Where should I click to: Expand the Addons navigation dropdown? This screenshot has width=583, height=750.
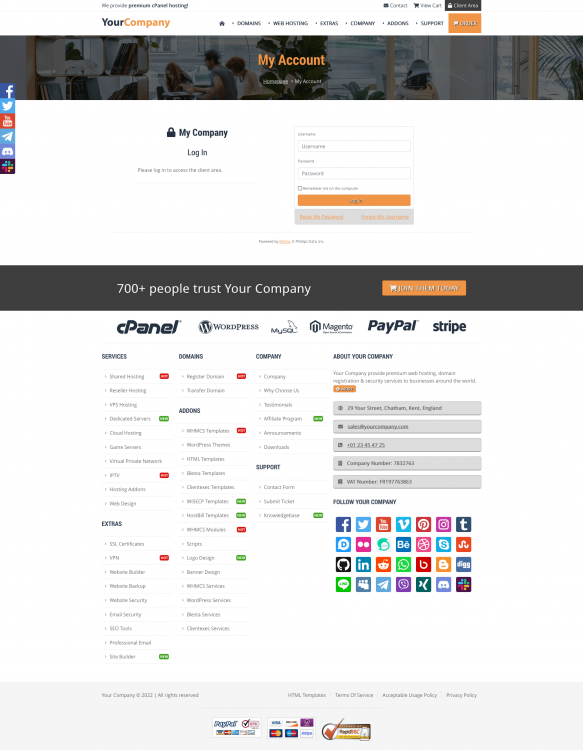(396, 23)
